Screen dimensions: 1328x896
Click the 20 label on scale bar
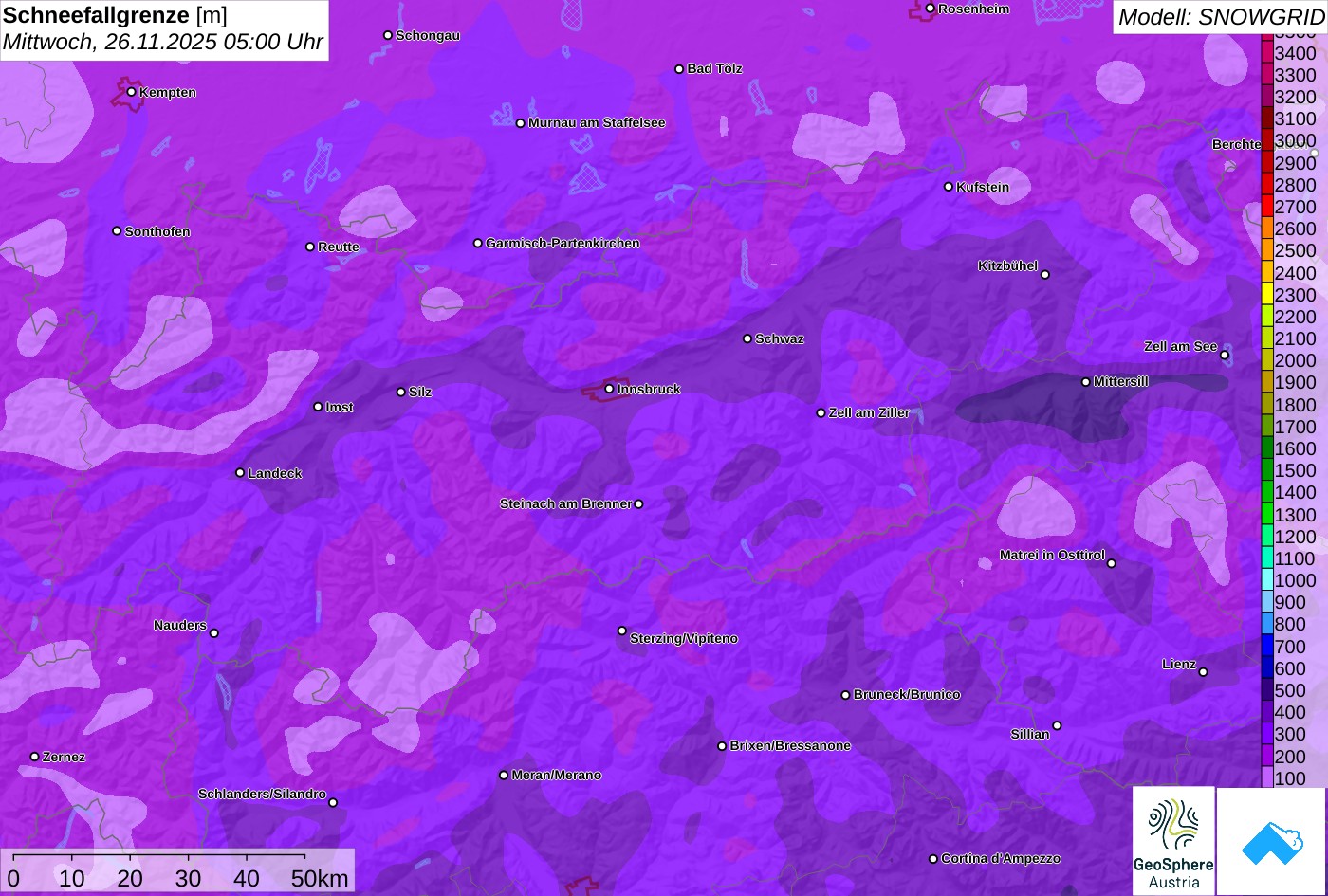[x=130, y=879]
